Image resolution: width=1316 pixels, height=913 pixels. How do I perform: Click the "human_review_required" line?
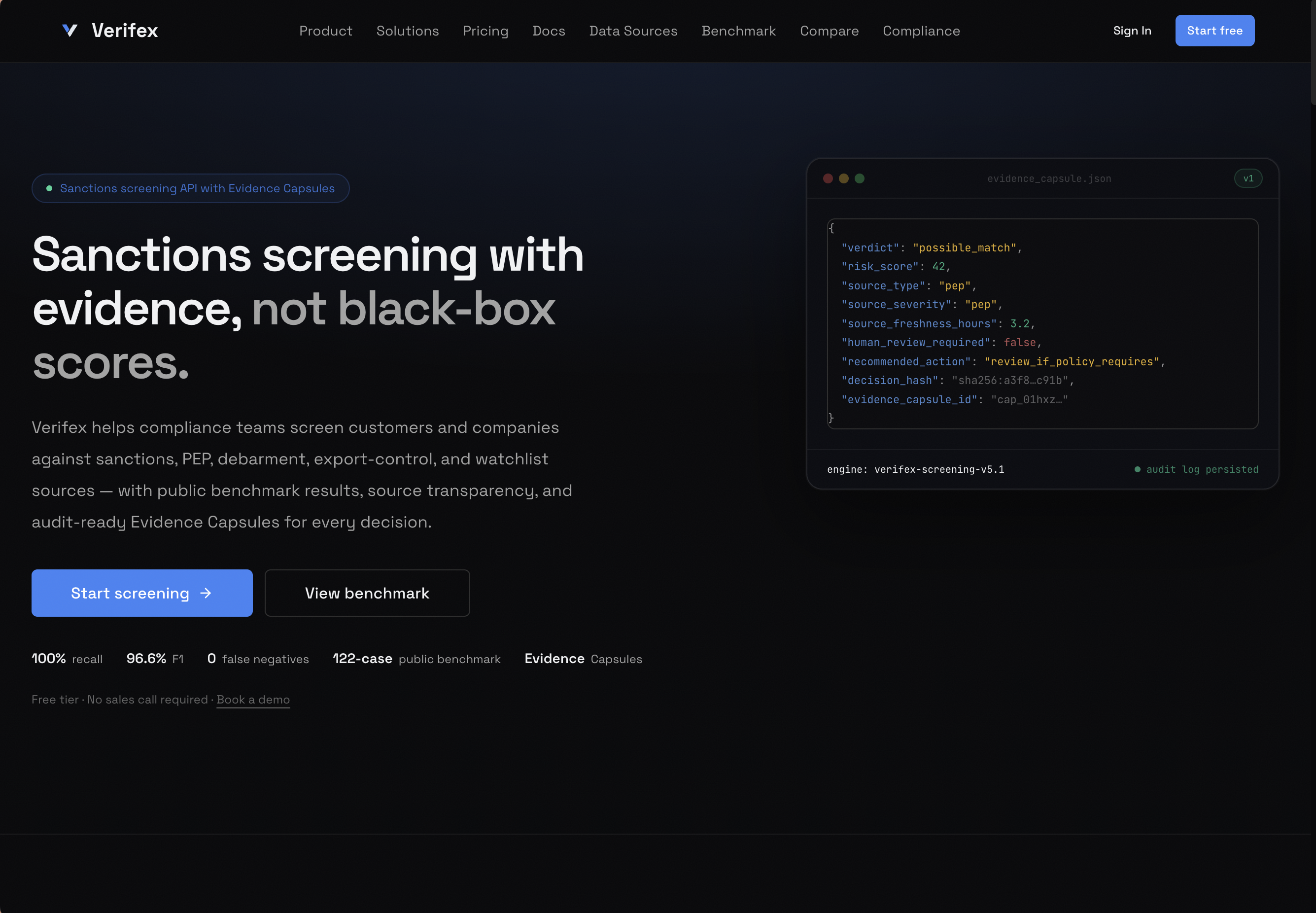(941, 342)
